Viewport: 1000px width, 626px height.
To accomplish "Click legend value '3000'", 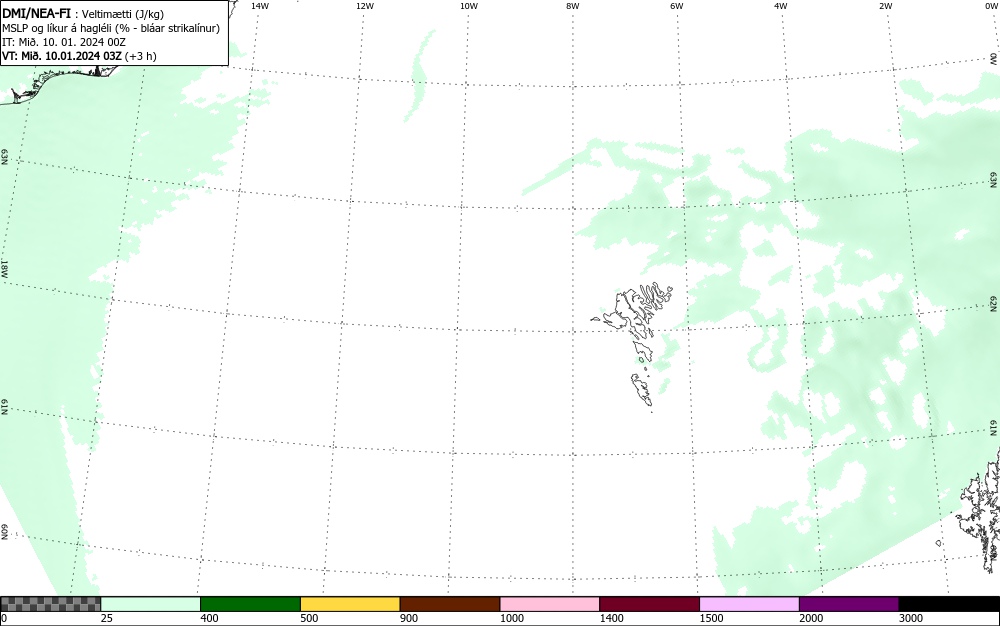I will (911, 618).
